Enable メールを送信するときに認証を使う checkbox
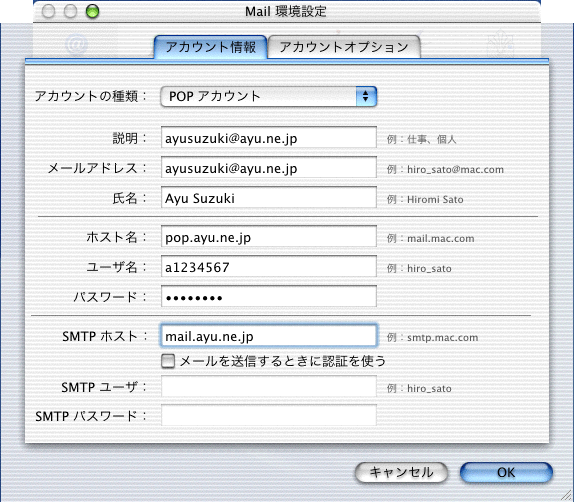The image size is (574, 502). pos(168,361)
